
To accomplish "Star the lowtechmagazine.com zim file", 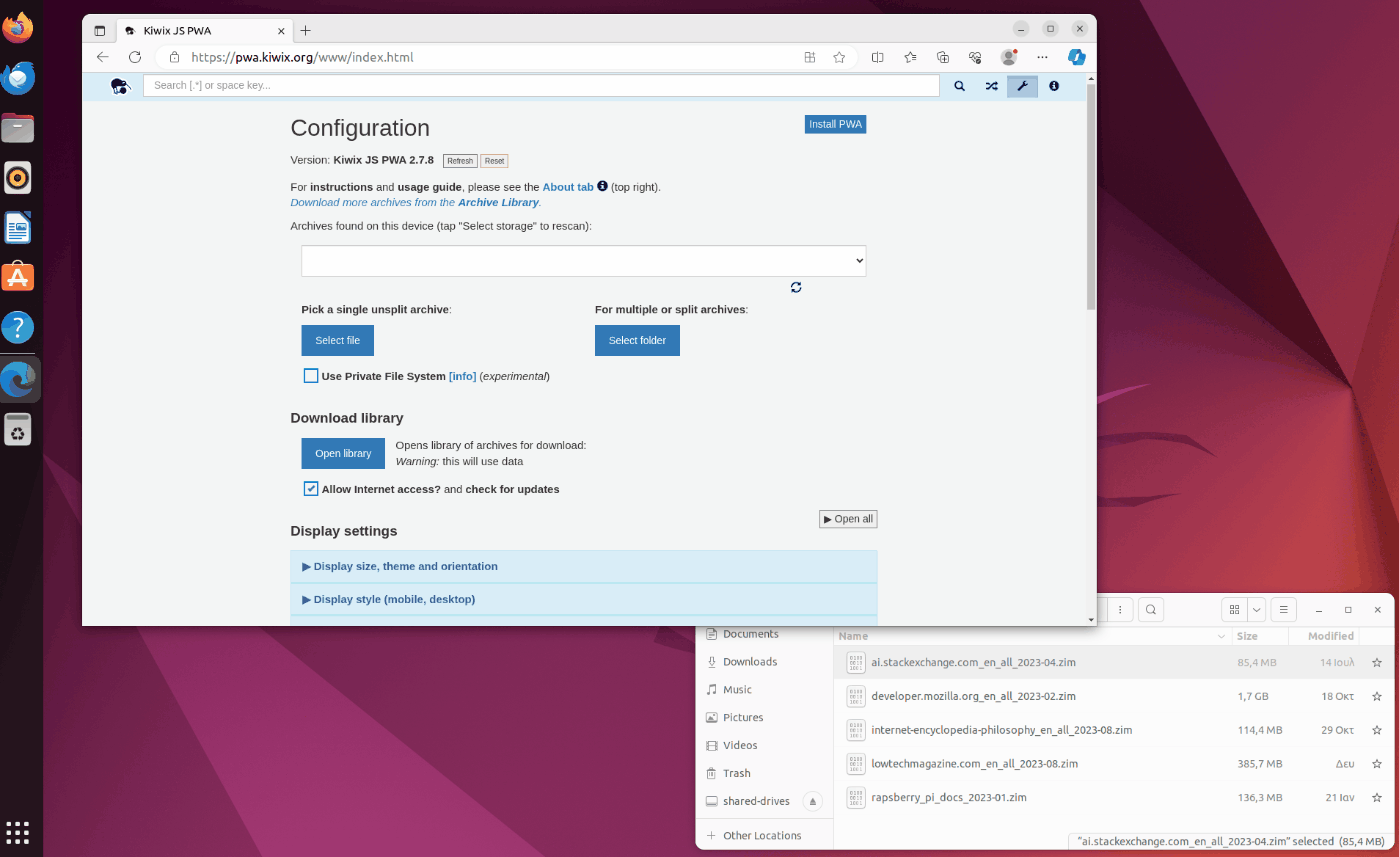I will coord(1377,764).
